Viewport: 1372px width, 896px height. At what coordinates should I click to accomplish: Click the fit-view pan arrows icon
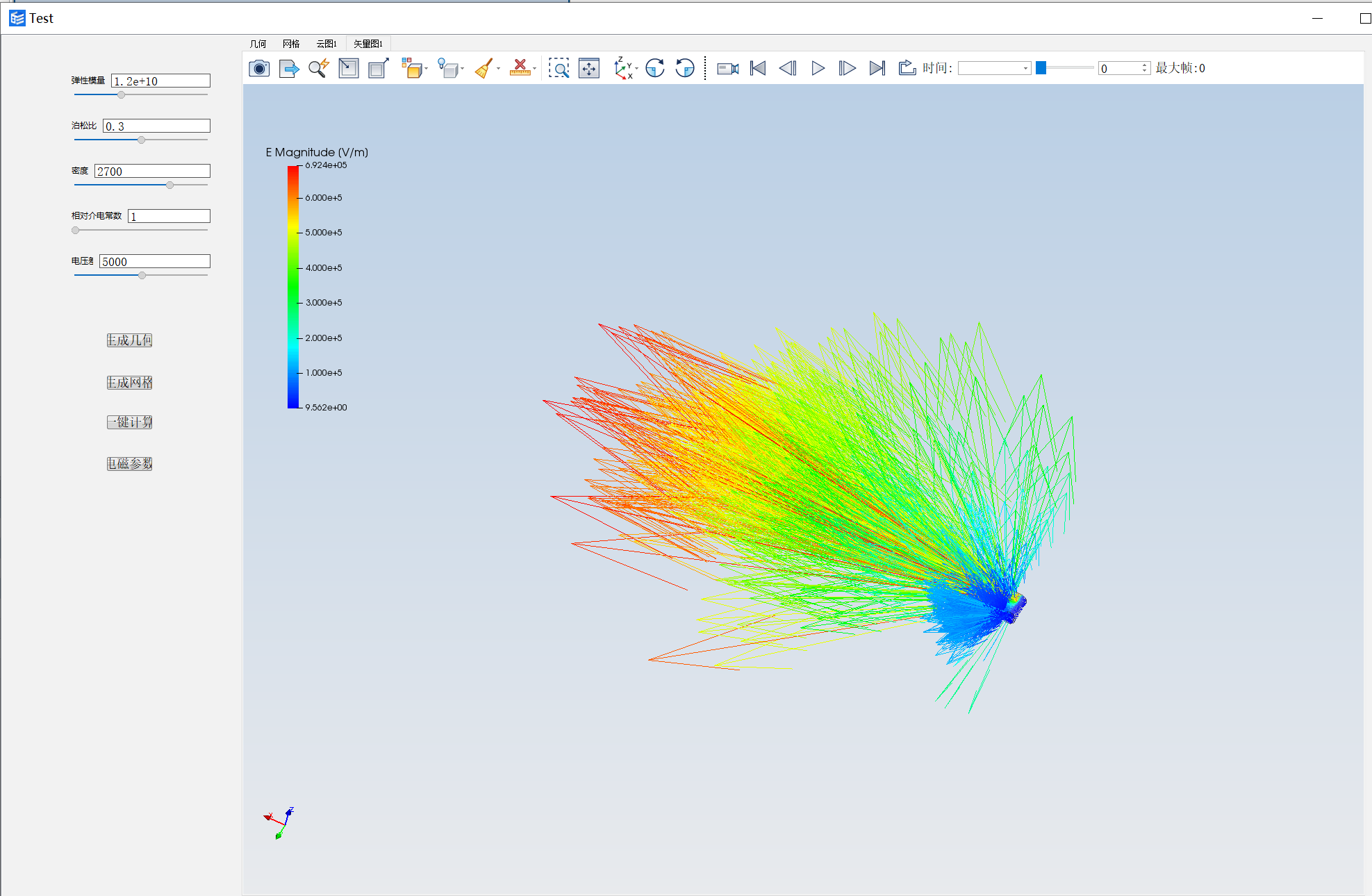[589, 68]
